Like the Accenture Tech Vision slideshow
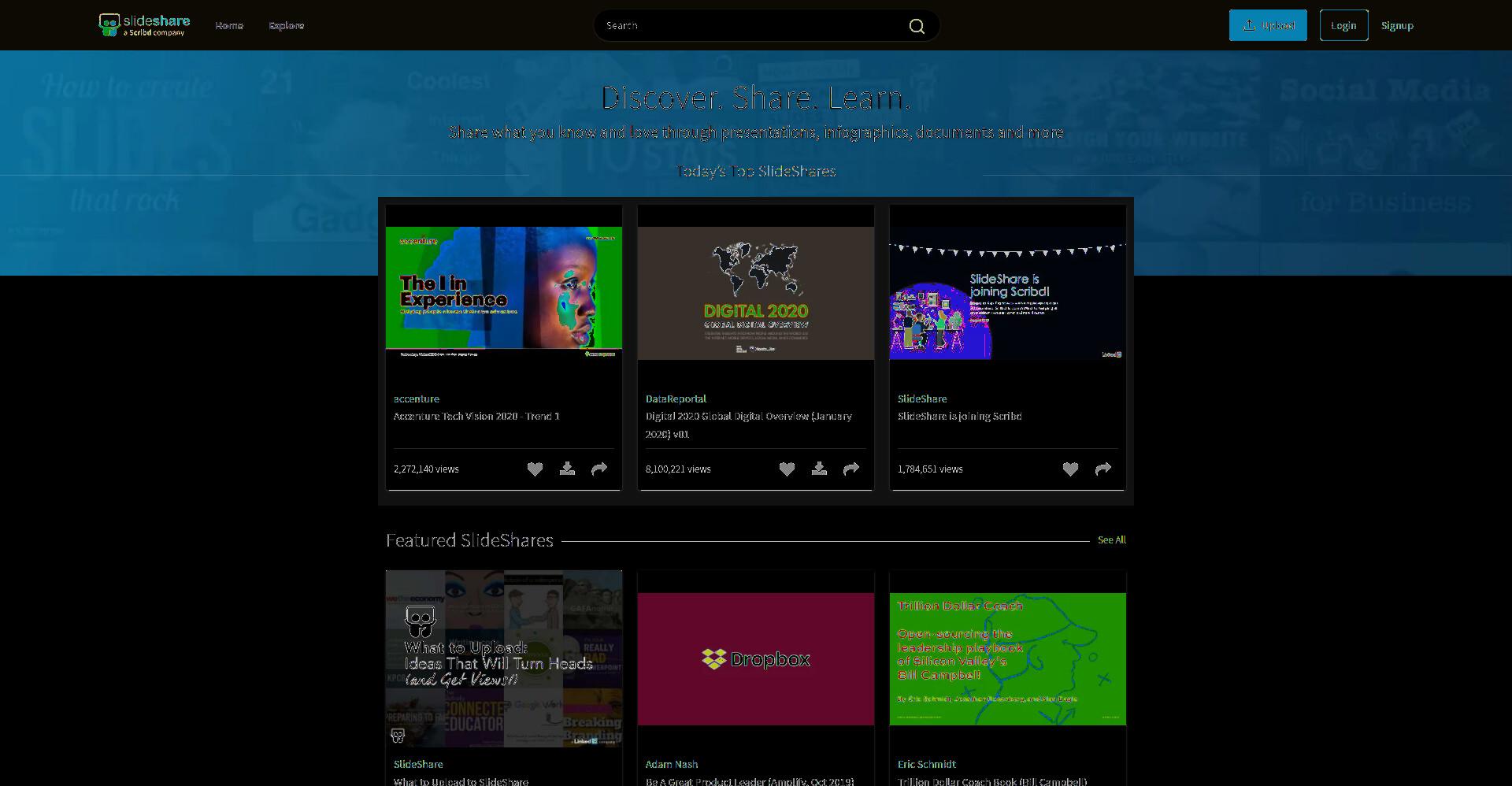Viewport: 1512px width, 786px height. click(x=535, y=469)
